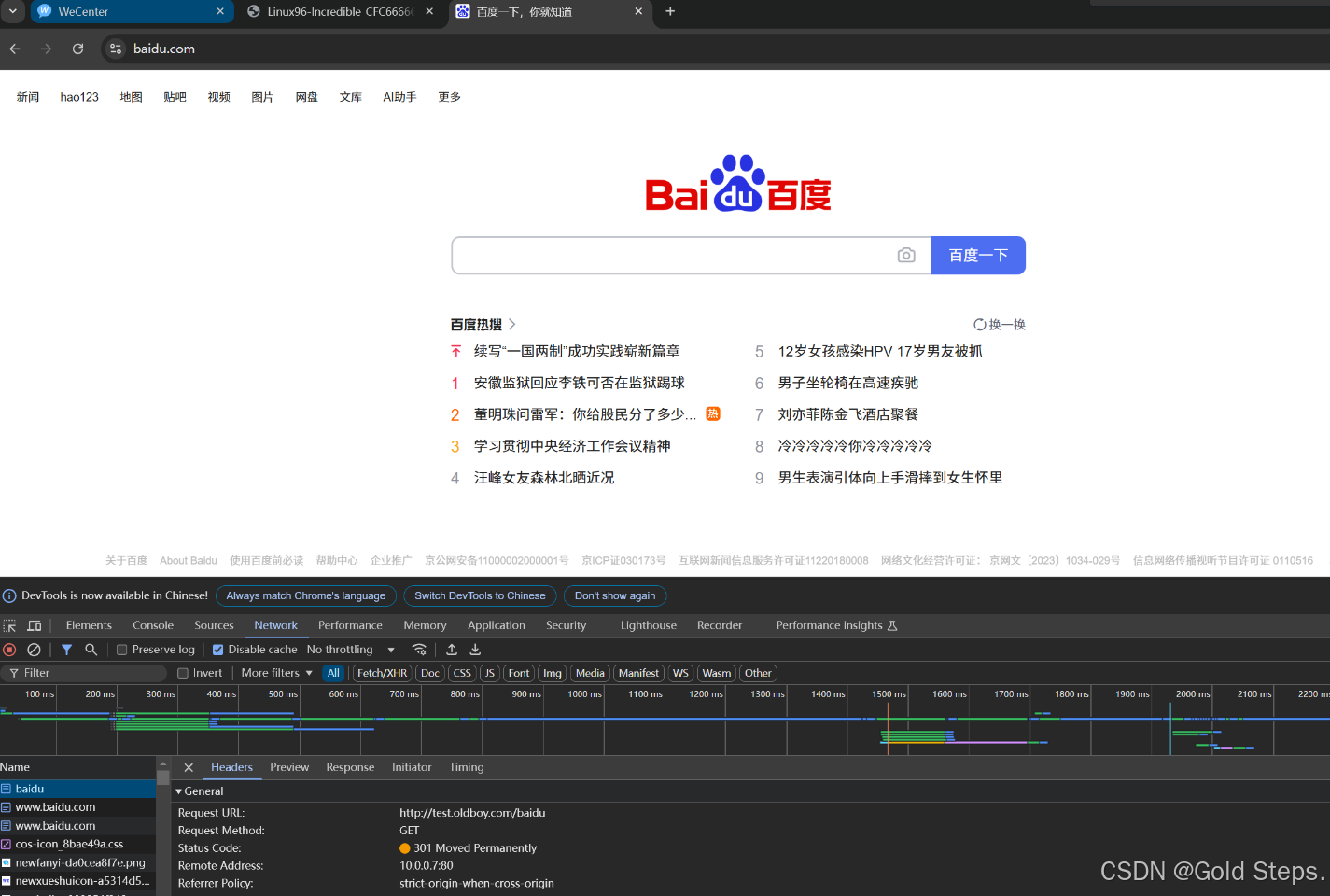Clear the network log
Image resolution: width=1330 pixels, height=896 pixels.
[34, 650]
